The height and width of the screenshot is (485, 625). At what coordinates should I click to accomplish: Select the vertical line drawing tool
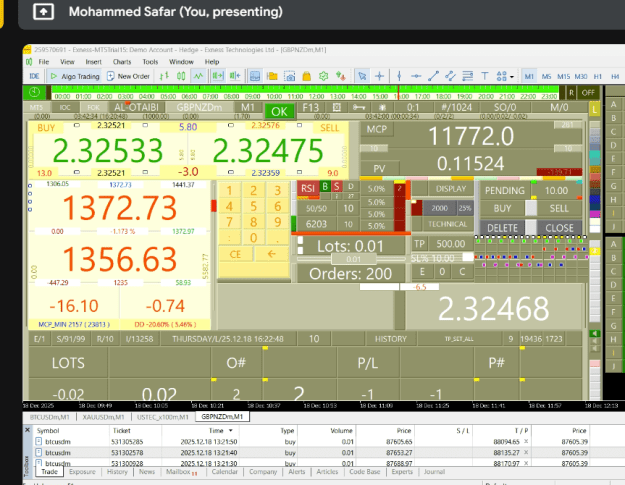tap(399, 76)
